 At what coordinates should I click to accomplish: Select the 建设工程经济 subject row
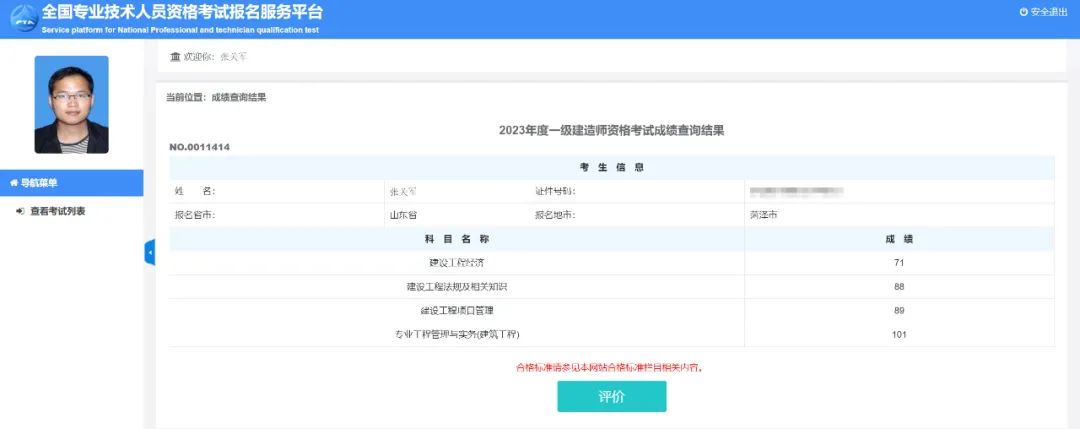(456, 263)
